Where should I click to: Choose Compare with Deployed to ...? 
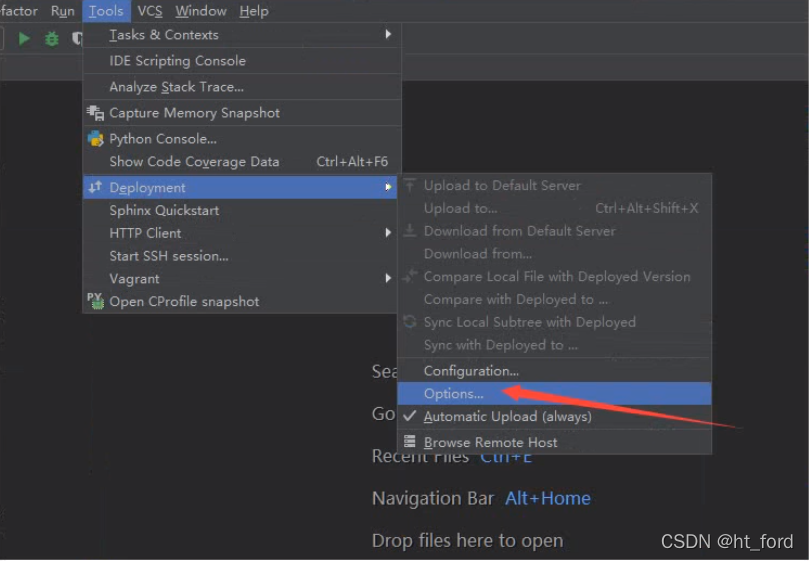click(555, 299)
